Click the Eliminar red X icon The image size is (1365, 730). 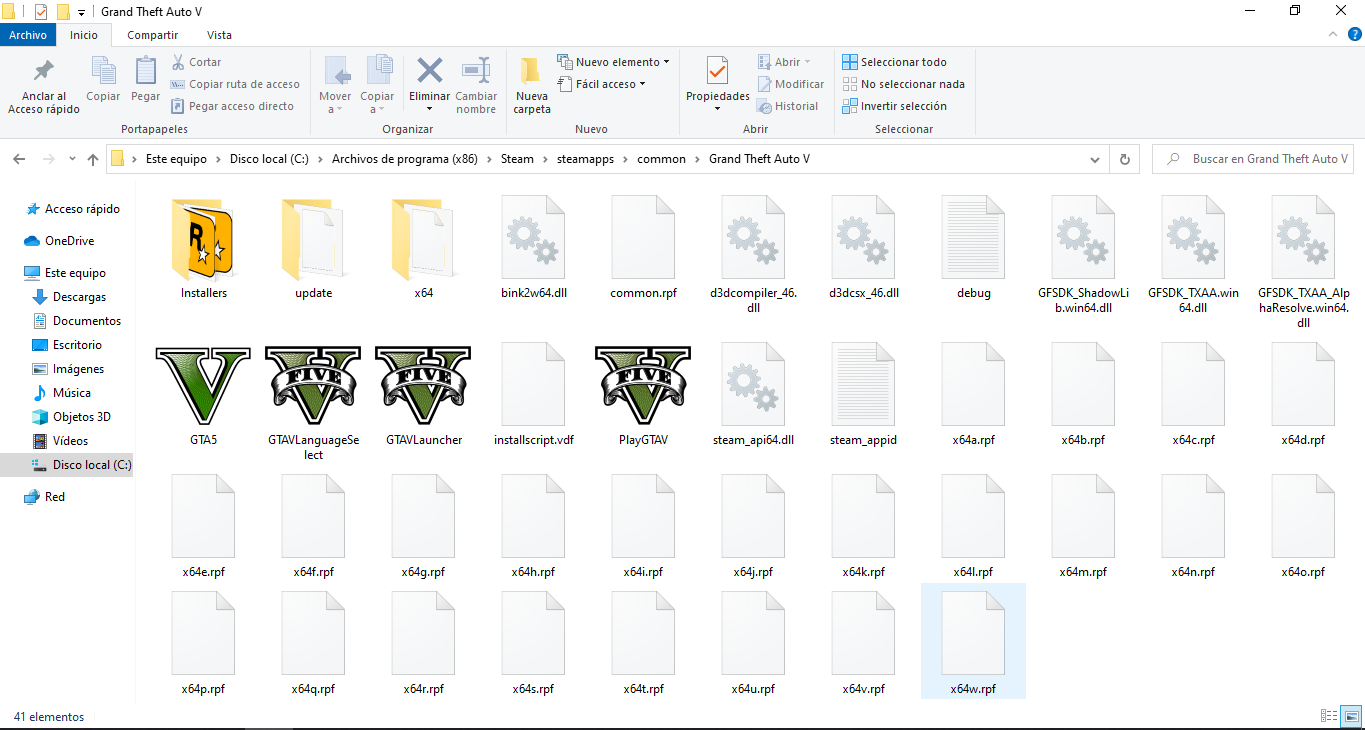(430, 71)
